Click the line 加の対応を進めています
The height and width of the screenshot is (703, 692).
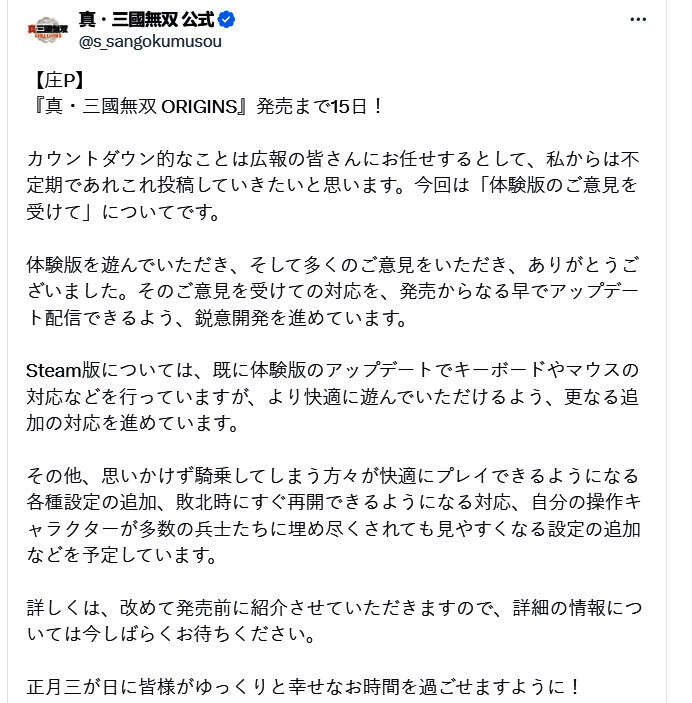[x=133, y=423]
